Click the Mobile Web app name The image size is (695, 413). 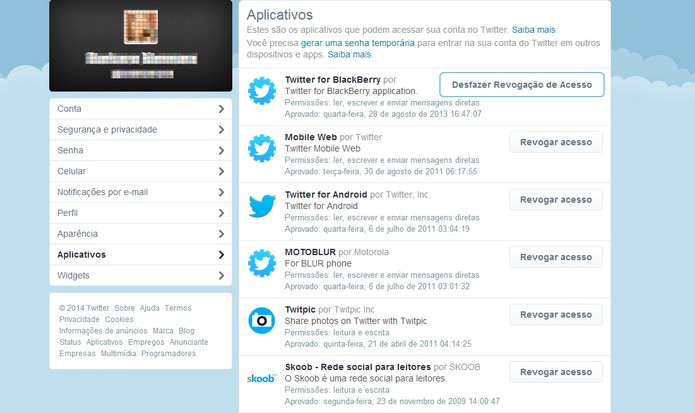point(311,137)
